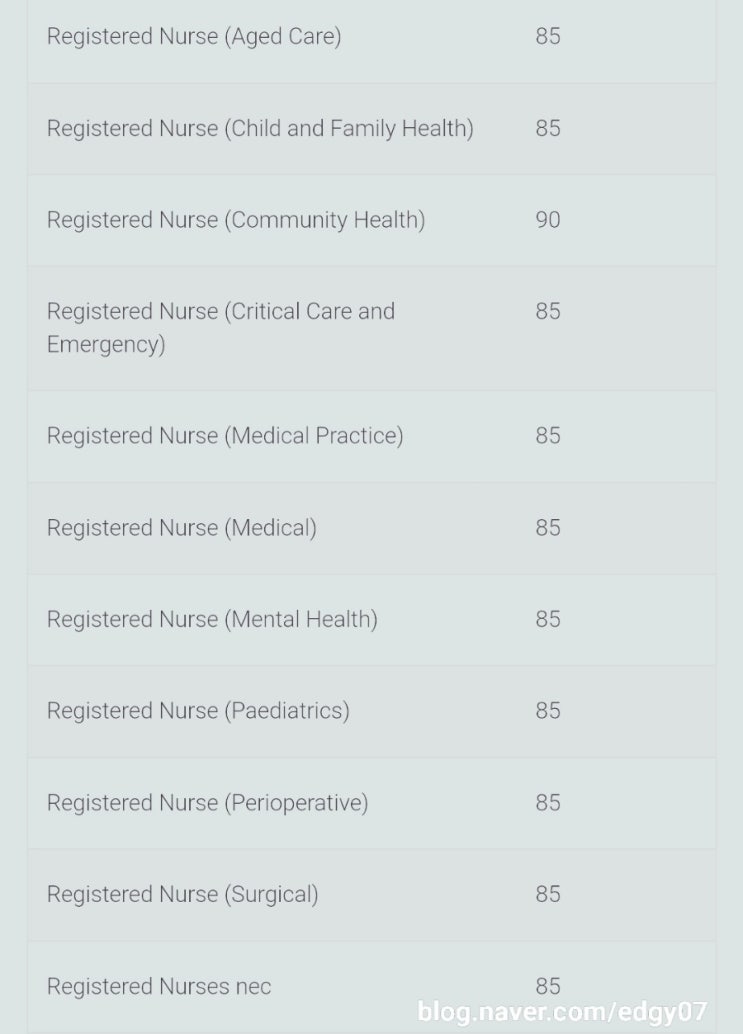Click Registered Nurse (Perioperative) row label
This screenshot has height=1034, width=743.
[x=207, y=803]
